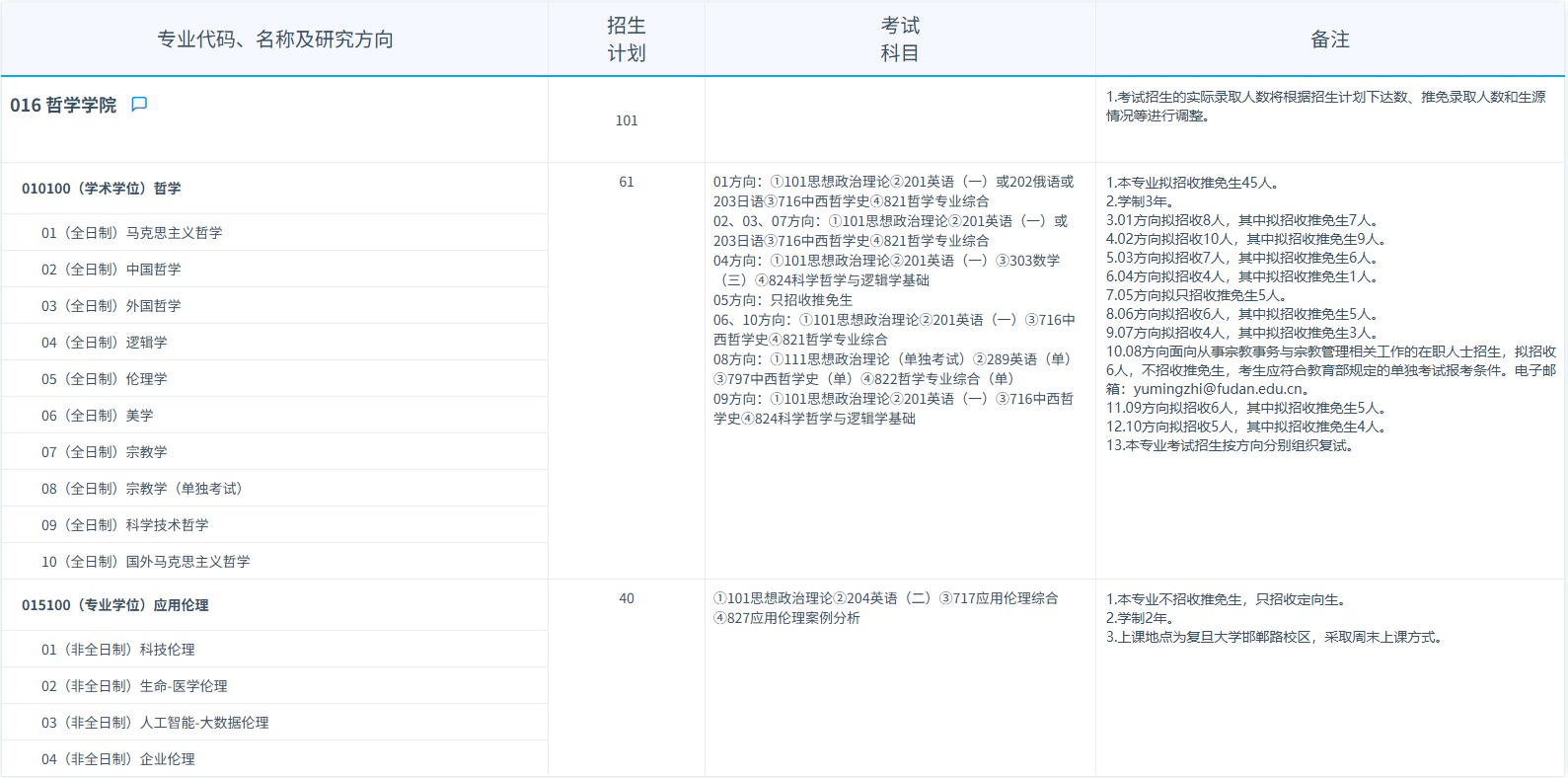Click direction 06 美学
The height and width of the screenshot is (778, 1568).
(x=97, y=416)
